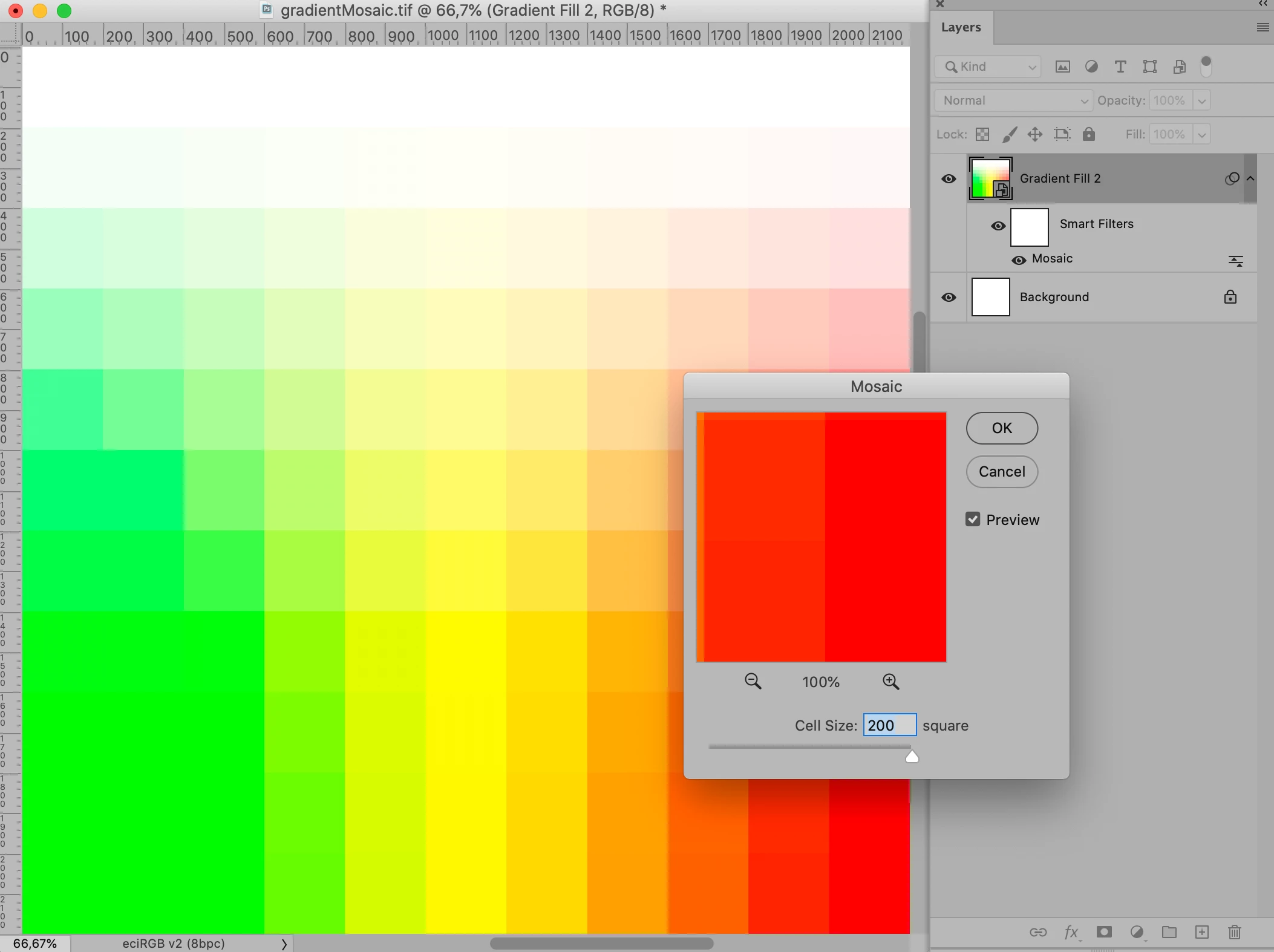This screenshot has height=952, width=1274.
Task: Click the shape layer filter icon
Action: click(1149, 67)
